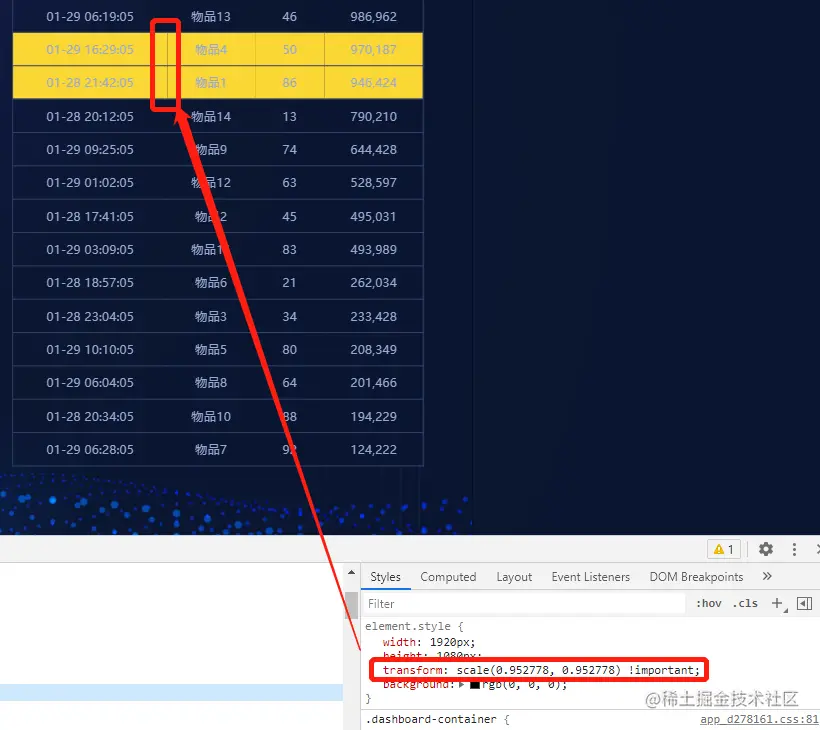Click scrollbar up arrow in elements panel
The image size is (820, 730).
pyautogui.click(x=351, y=573)
